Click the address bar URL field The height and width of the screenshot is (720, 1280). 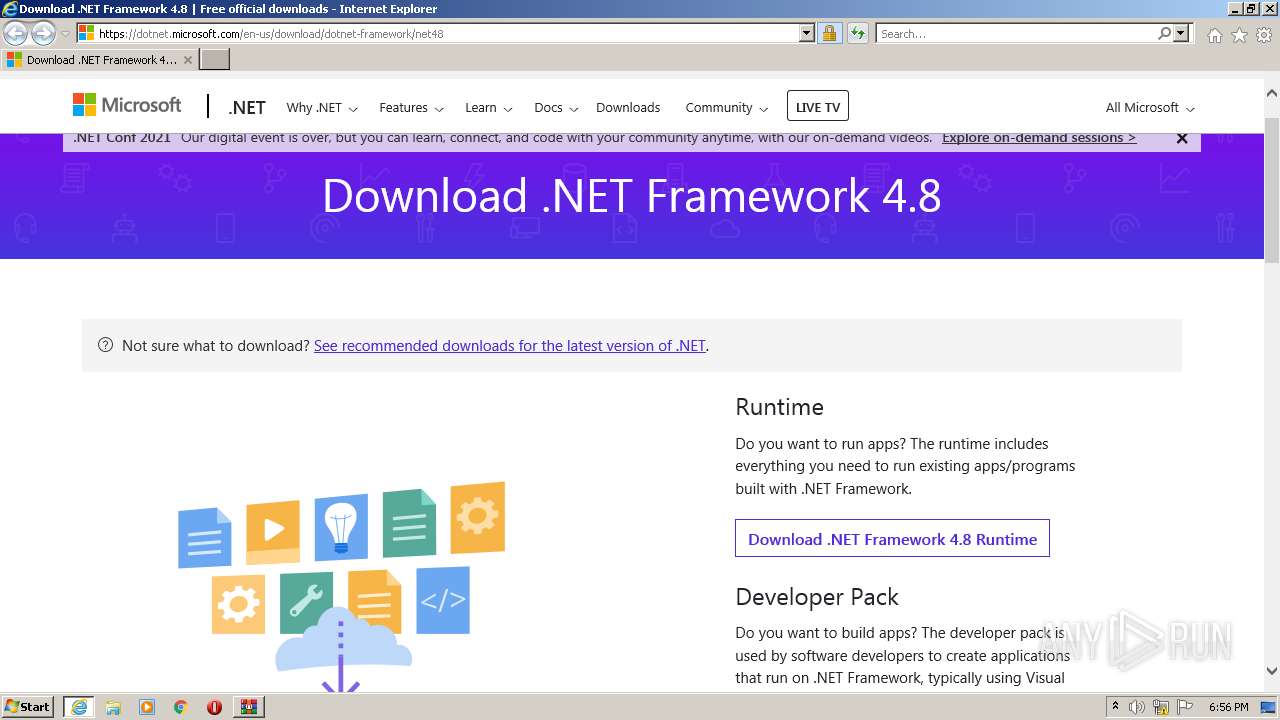[x=447, y=33]
